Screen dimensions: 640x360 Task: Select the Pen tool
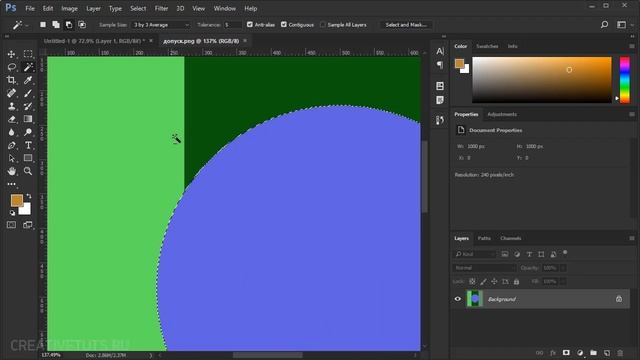[11, 145]
